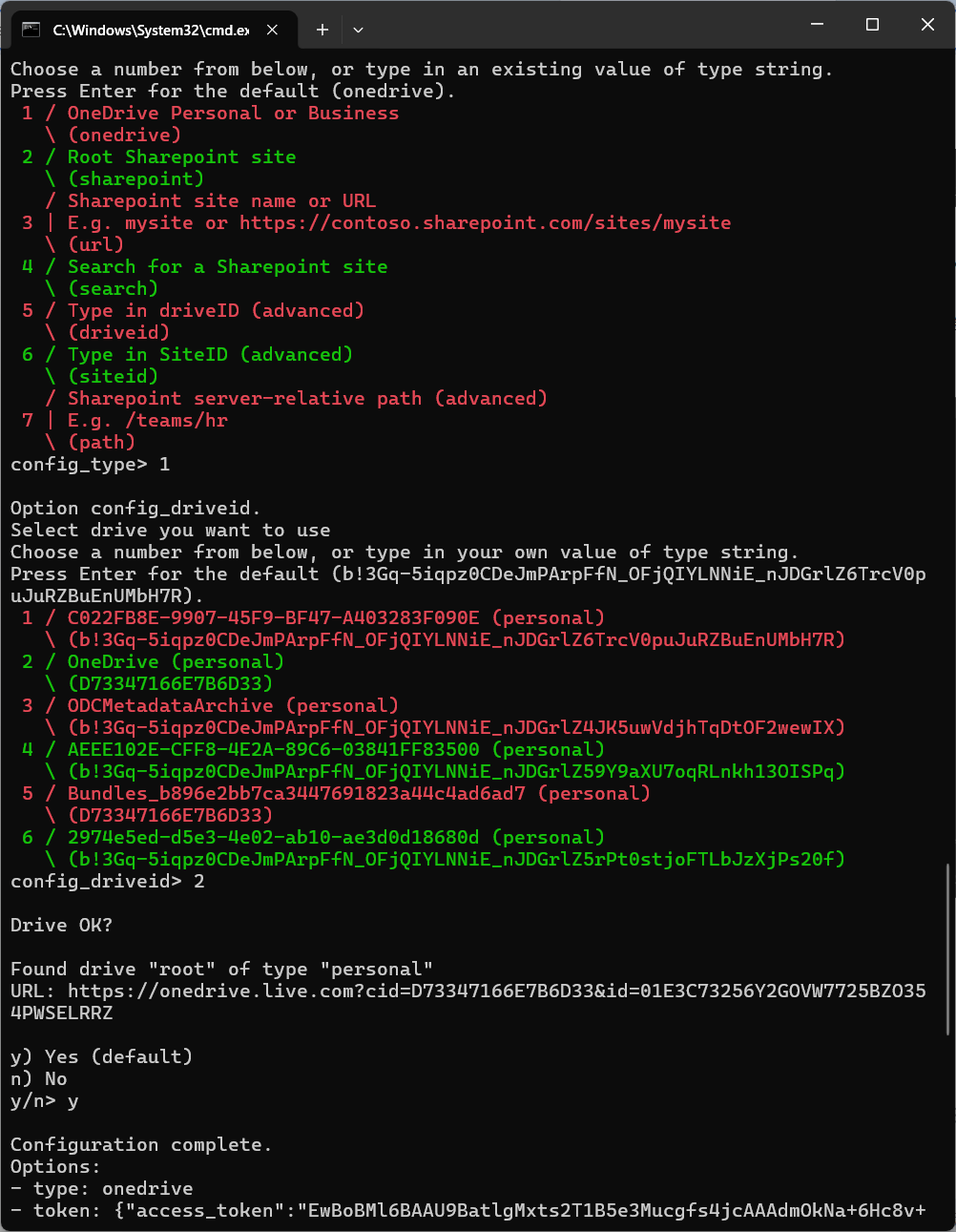Click the "Search for a Sharepoint site" option
The image size is (956, 1232).
(x=227, y=266)
